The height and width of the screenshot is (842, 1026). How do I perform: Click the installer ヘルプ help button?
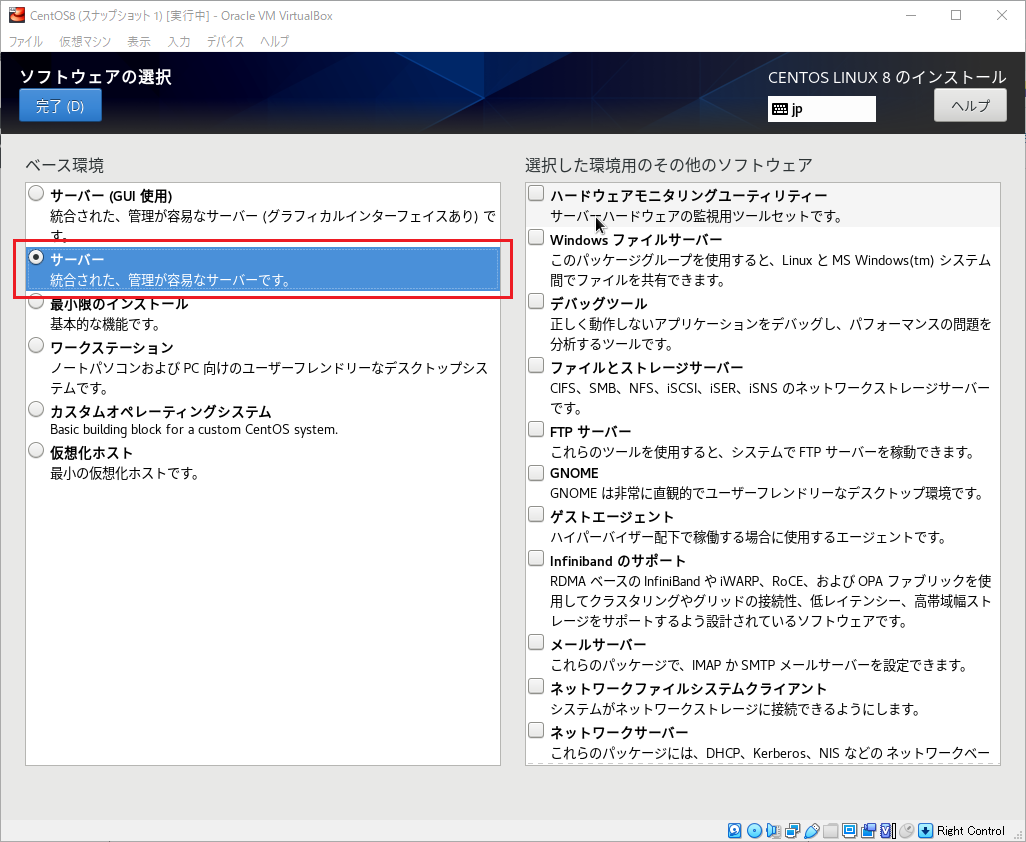(x=970, y=105)
